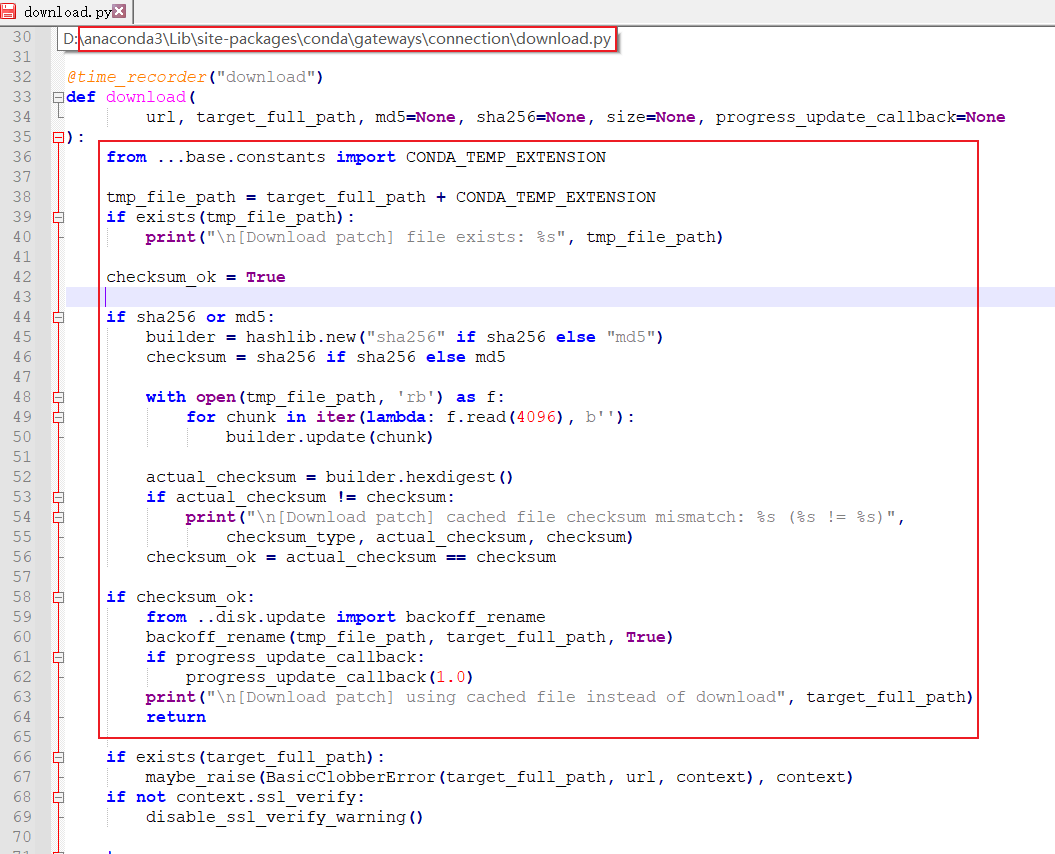Collapse the for chunk loop fold marker
1055x854 pixels.
(59, 417)
